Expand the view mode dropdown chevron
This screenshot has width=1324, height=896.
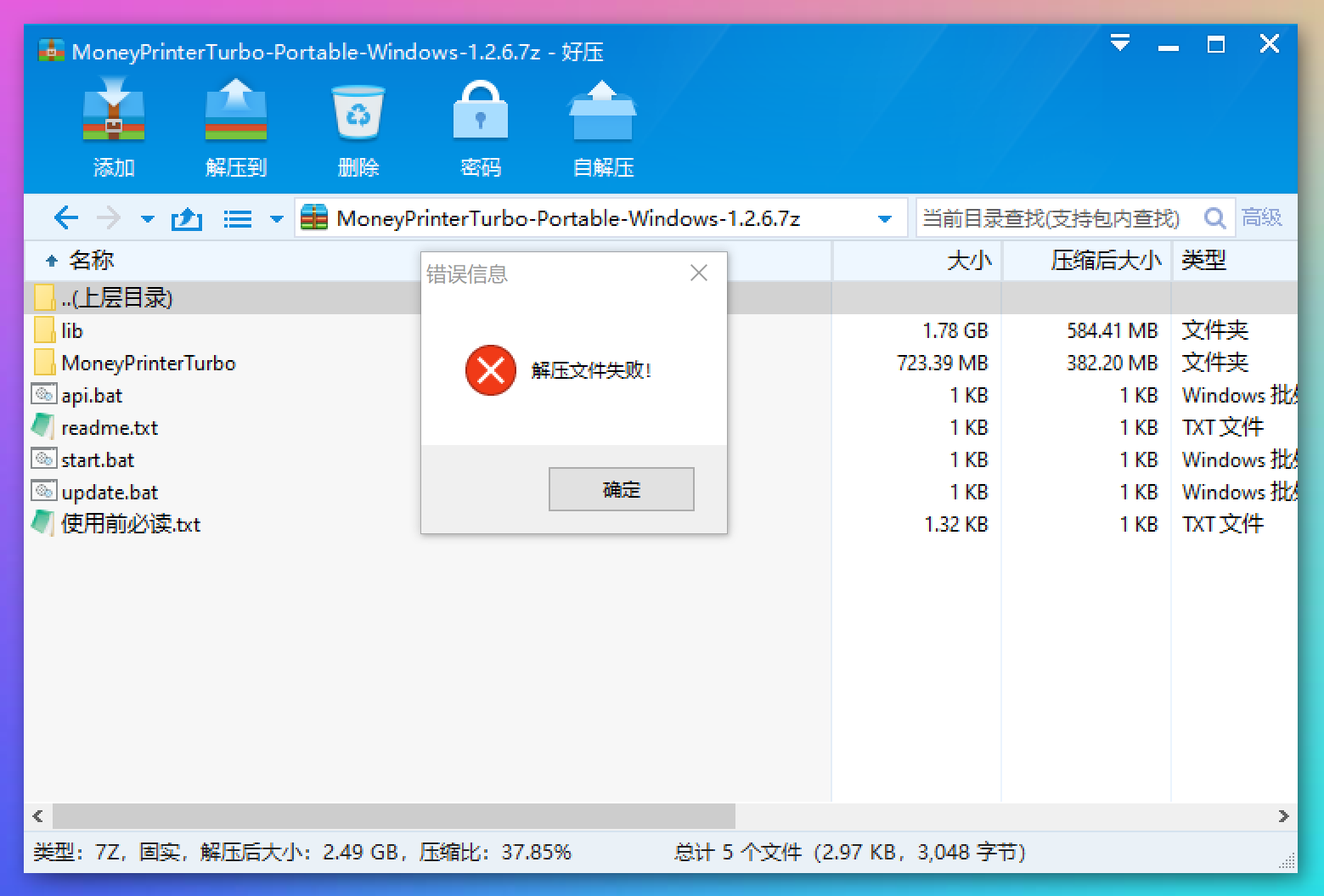(x=274, y=219)
